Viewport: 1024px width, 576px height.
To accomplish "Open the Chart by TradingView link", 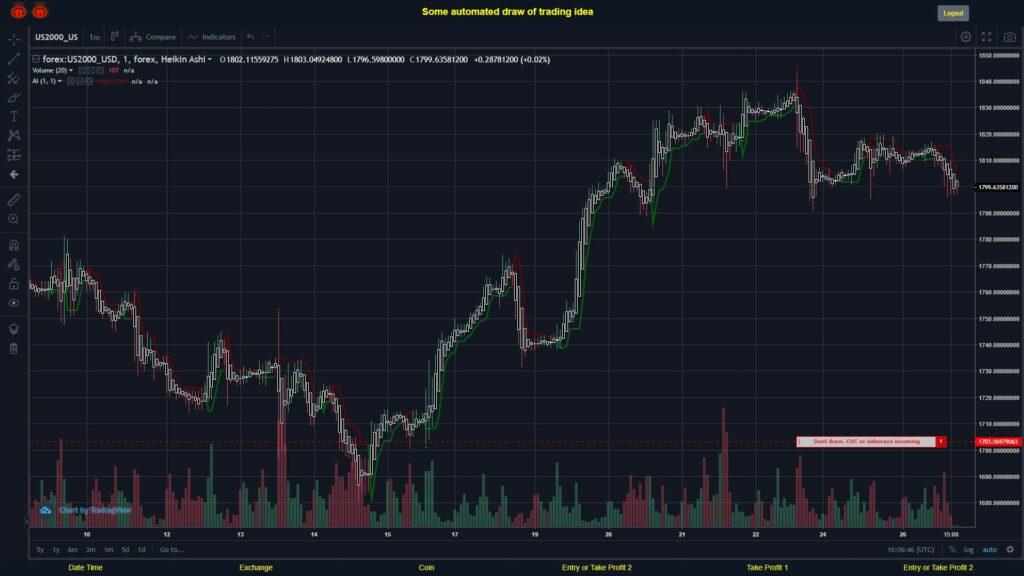I will [x=95, y=510].
